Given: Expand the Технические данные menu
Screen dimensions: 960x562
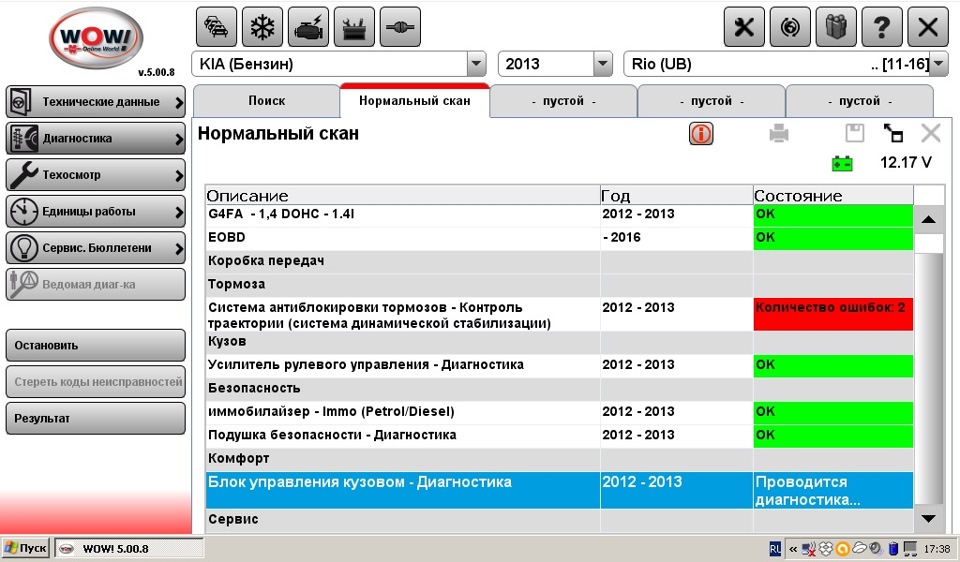Looking at the screenshot, I should 96,102.
